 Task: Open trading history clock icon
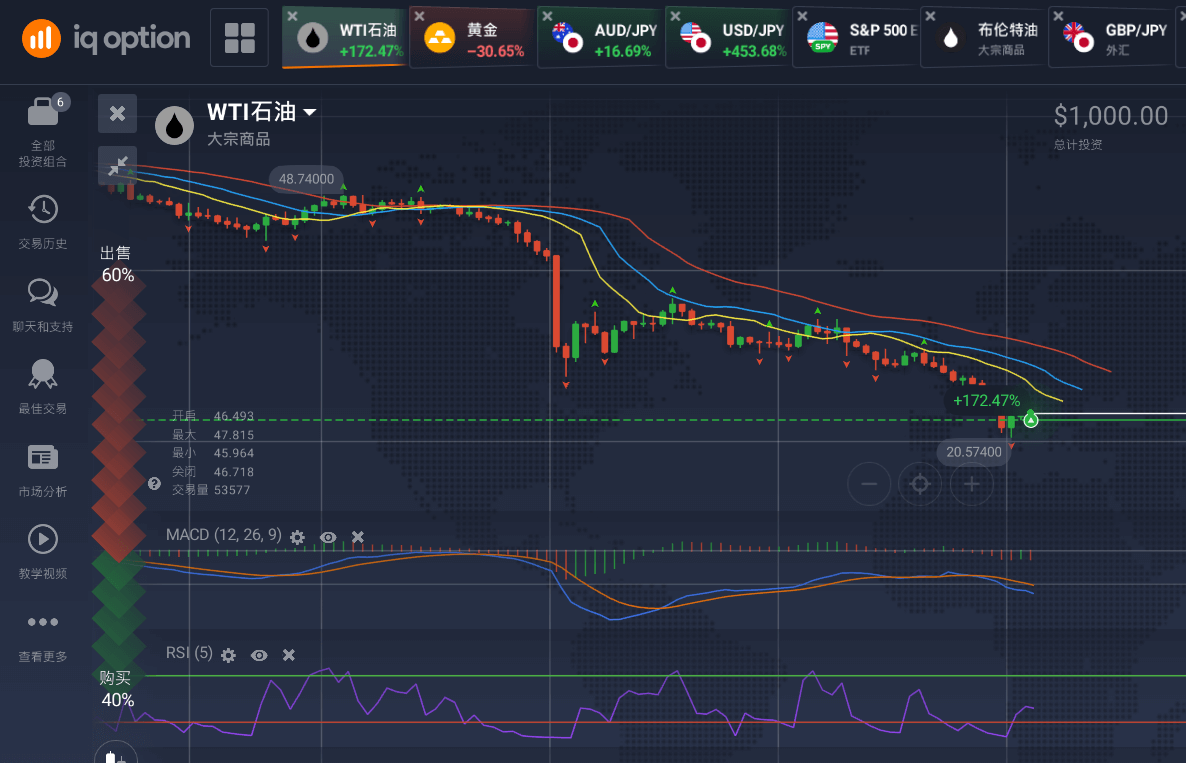point(43,209)
